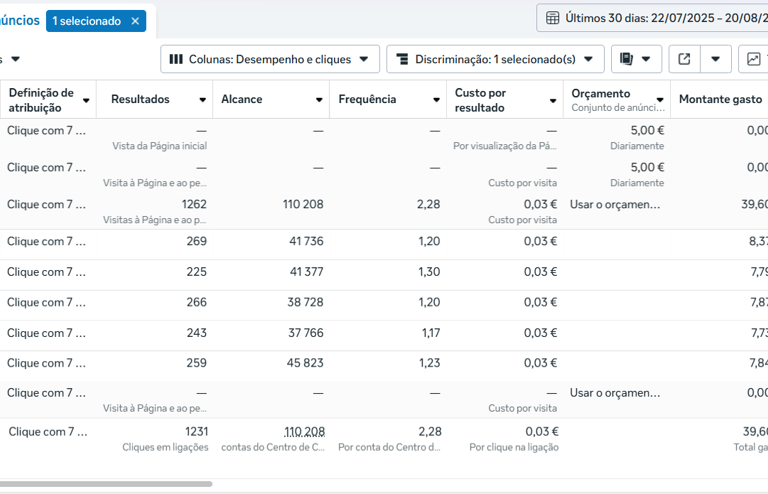The width and height of the screenshot is (768, 494).
Task: Open the export options dropdown arrow
Action: (x=715, y=59)
